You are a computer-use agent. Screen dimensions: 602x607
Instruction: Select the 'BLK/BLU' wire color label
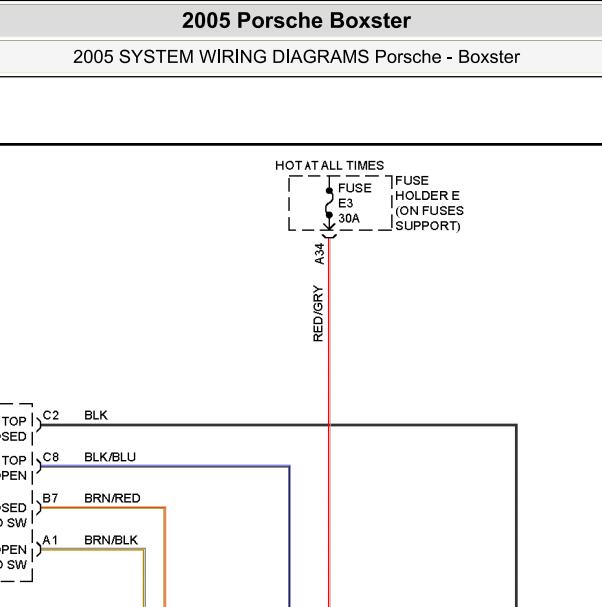tap(110, 457)
